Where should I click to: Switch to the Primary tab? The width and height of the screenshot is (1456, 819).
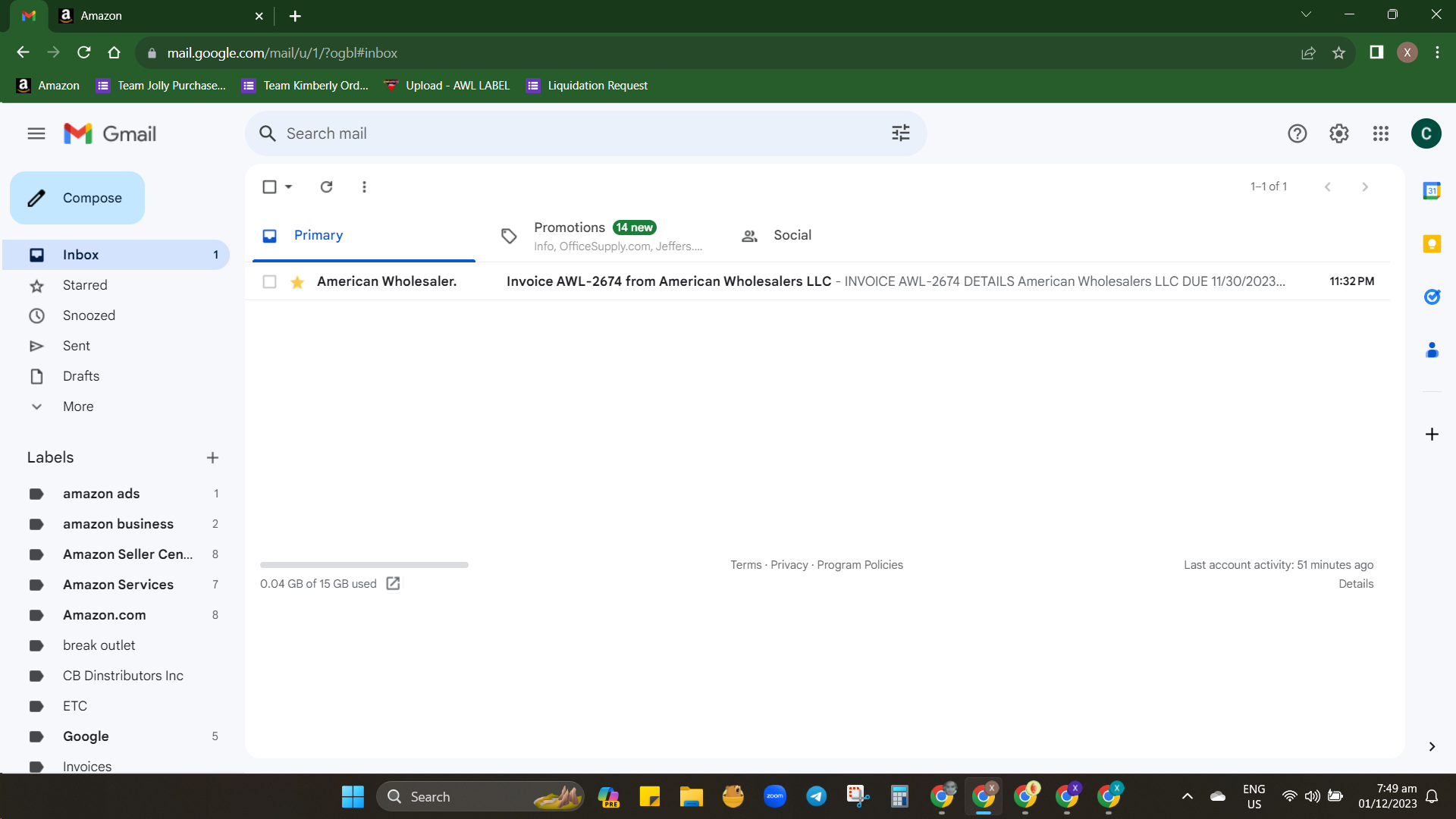point(364,236)
